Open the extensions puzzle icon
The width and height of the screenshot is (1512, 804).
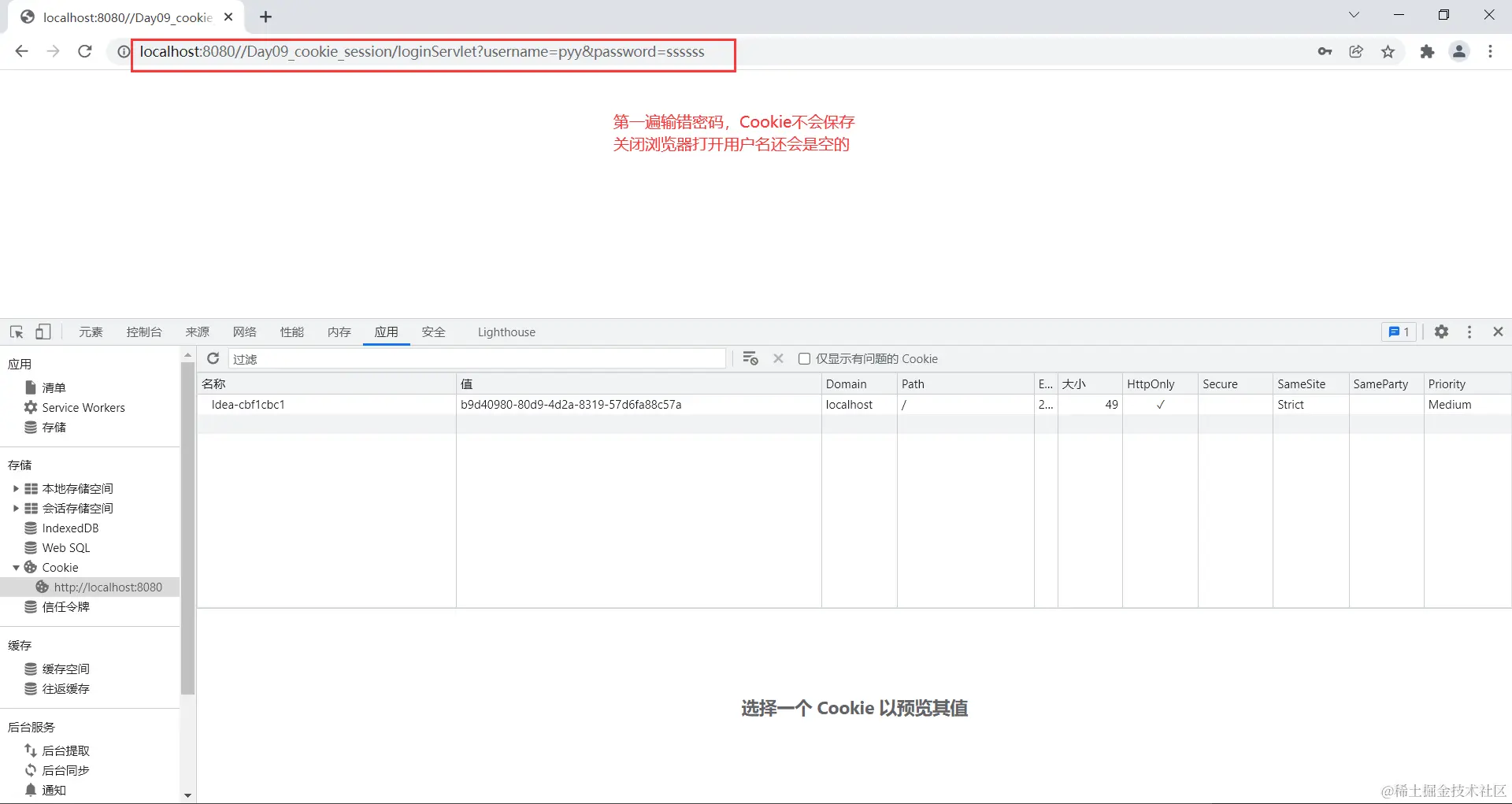coord(1427,51)
